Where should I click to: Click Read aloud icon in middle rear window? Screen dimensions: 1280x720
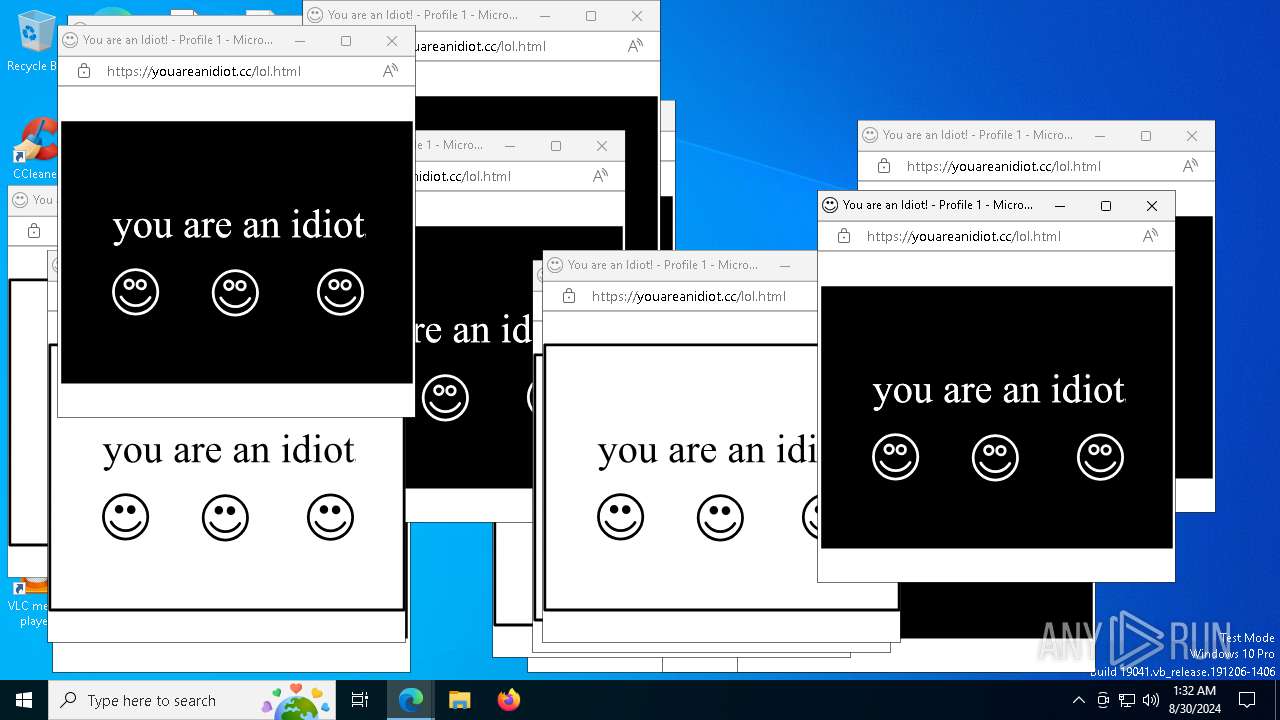(600, 176)
